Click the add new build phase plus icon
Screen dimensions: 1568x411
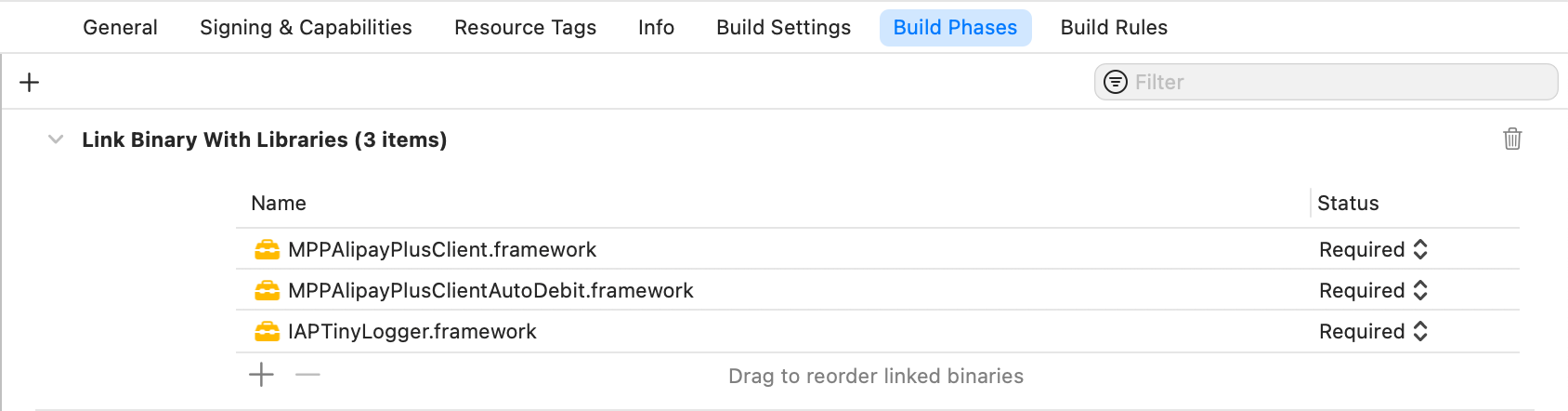[x=30, y=82]
